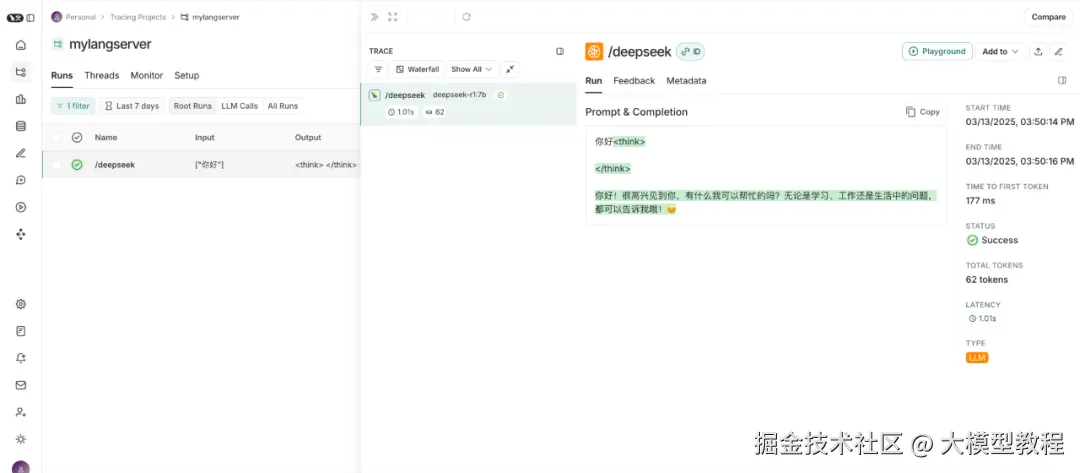The height and width of the screenshot is (473, 1080).
Task: Click Tracing Projects breadcrumb link
Action: coord(138,17)
